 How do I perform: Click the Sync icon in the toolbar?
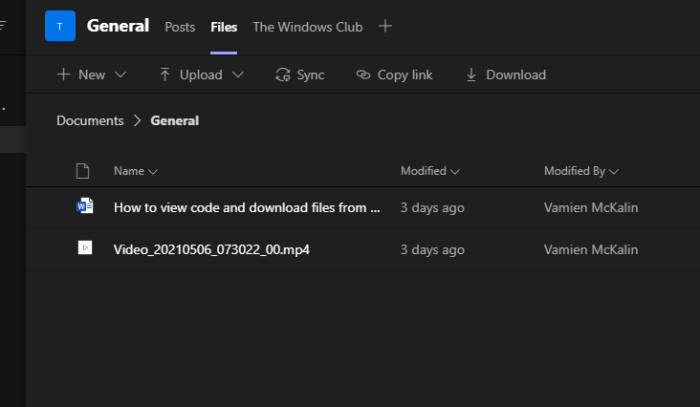283,75
